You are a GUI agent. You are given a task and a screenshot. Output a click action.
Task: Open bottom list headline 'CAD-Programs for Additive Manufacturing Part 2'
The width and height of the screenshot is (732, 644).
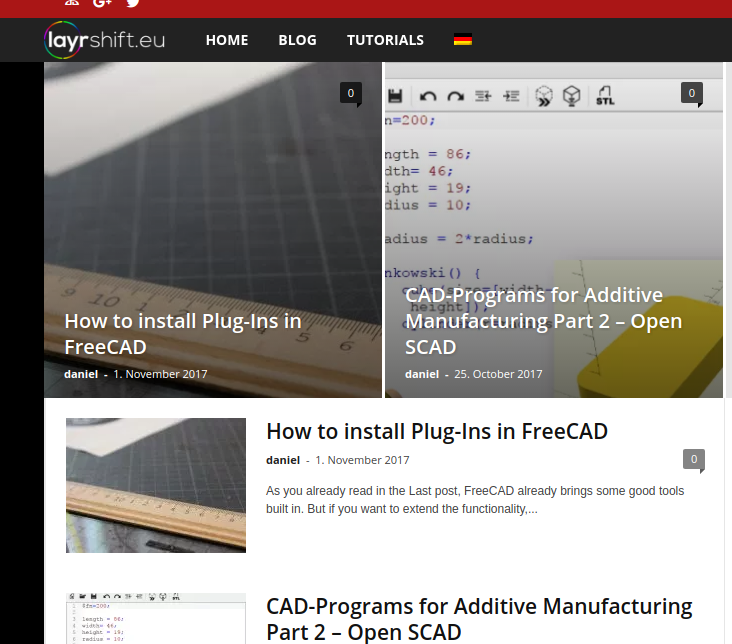point(479,619)
